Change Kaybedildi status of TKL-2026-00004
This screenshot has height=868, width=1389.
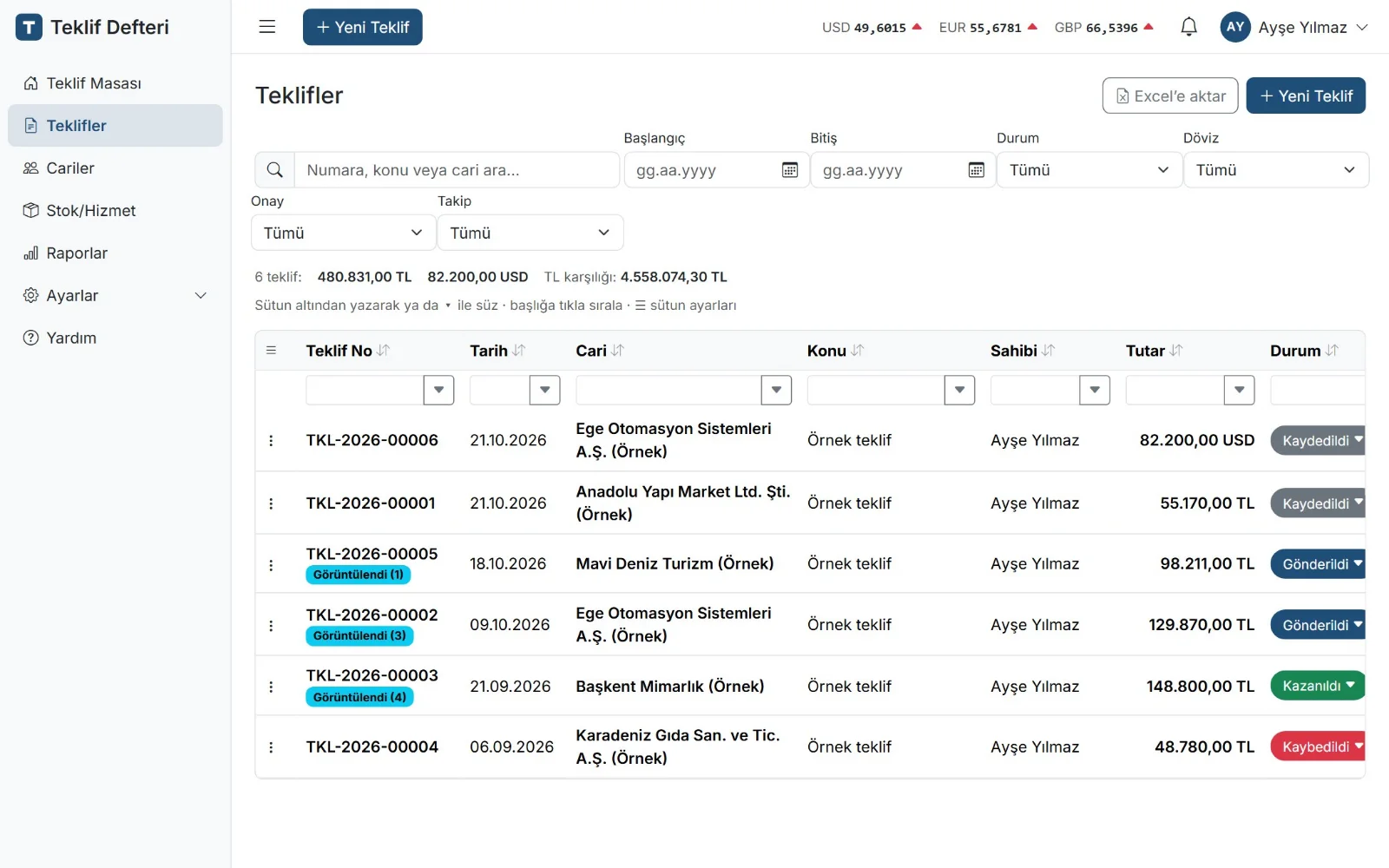(x=1318, y=746)
